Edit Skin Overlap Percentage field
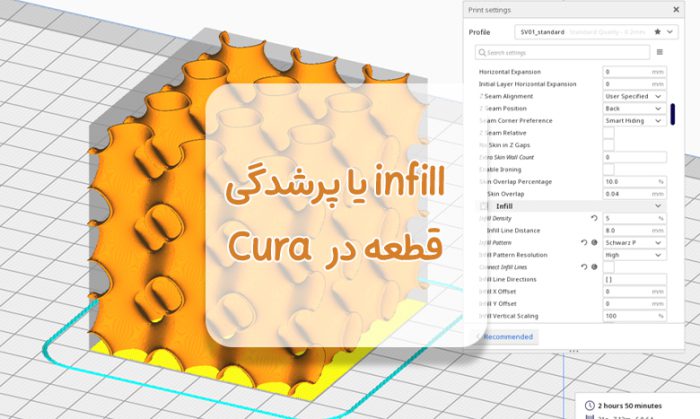The image size is (700, 419). (x=634, y=182)
